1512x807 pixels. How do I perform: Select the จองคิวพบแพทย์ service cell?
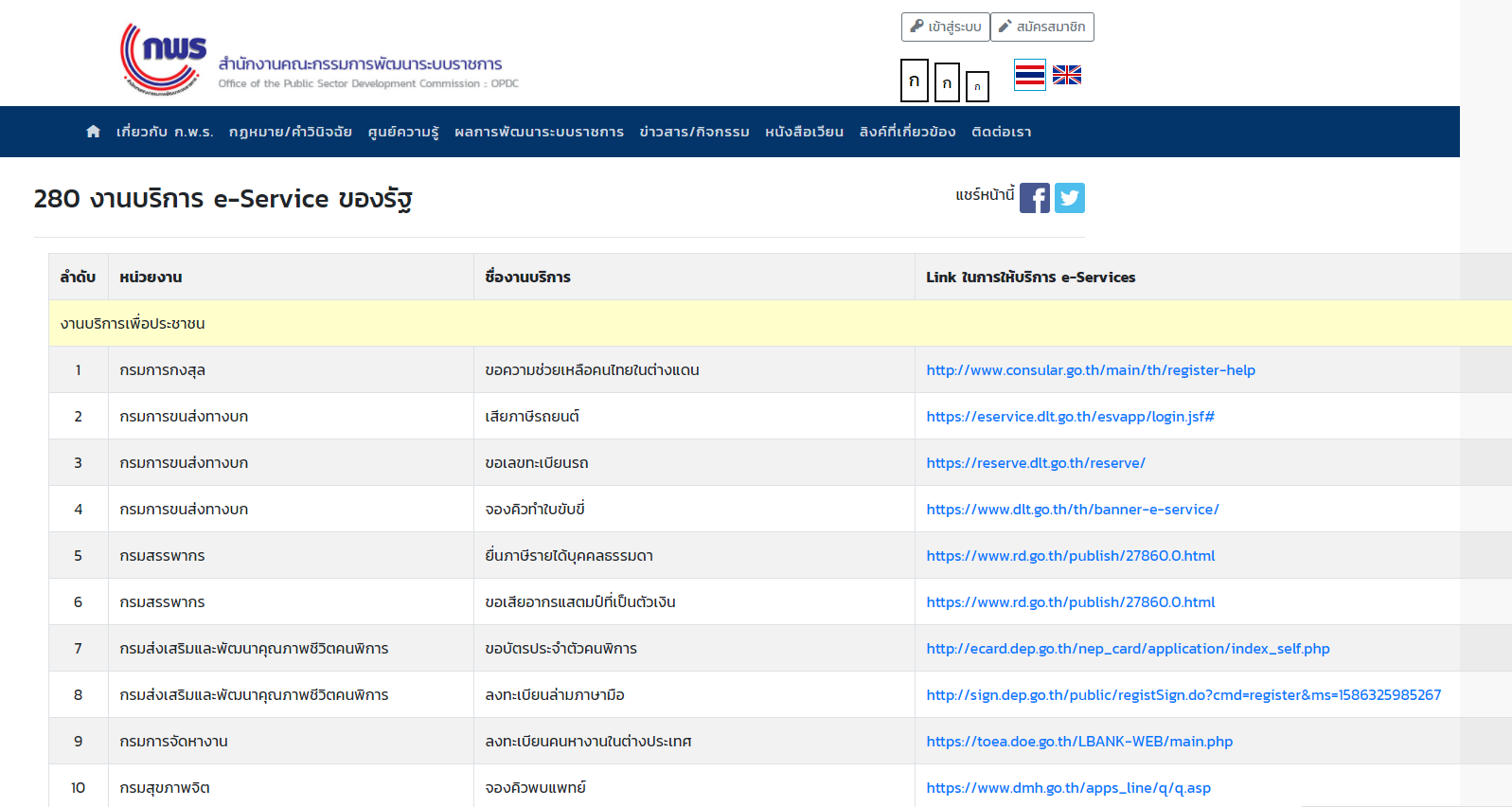(x=694, y=786)
